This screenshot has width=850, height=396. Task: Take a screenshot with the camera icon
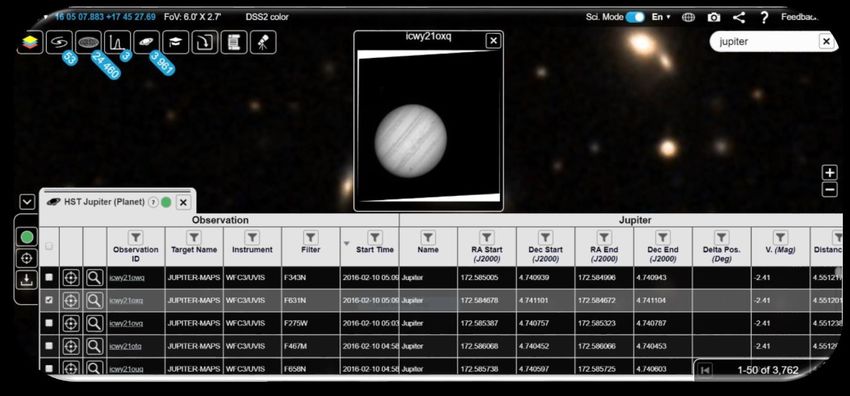(714, 17)
